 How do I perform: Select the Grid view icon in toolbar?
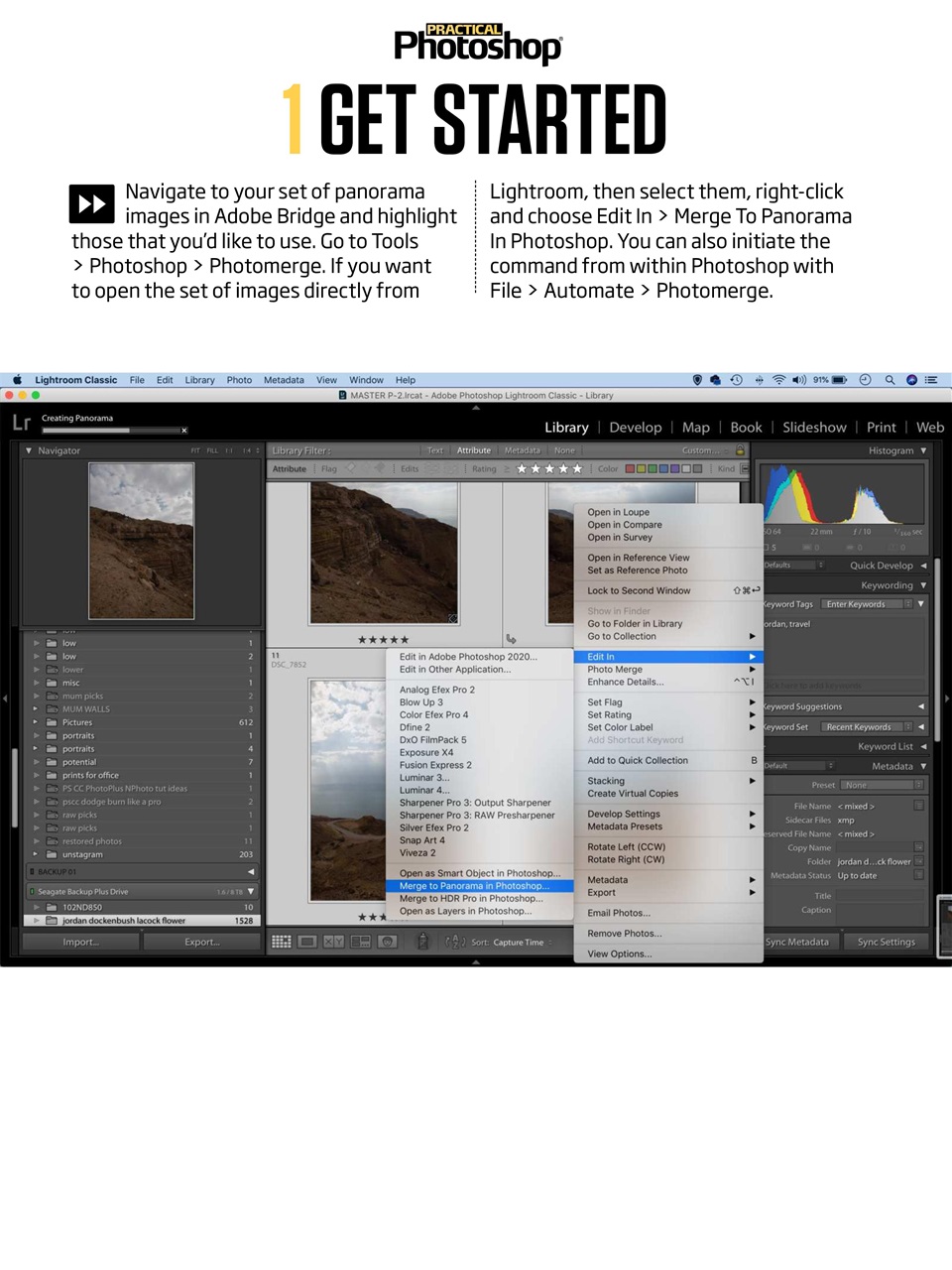pyautogui.click(x=282, y=941)
